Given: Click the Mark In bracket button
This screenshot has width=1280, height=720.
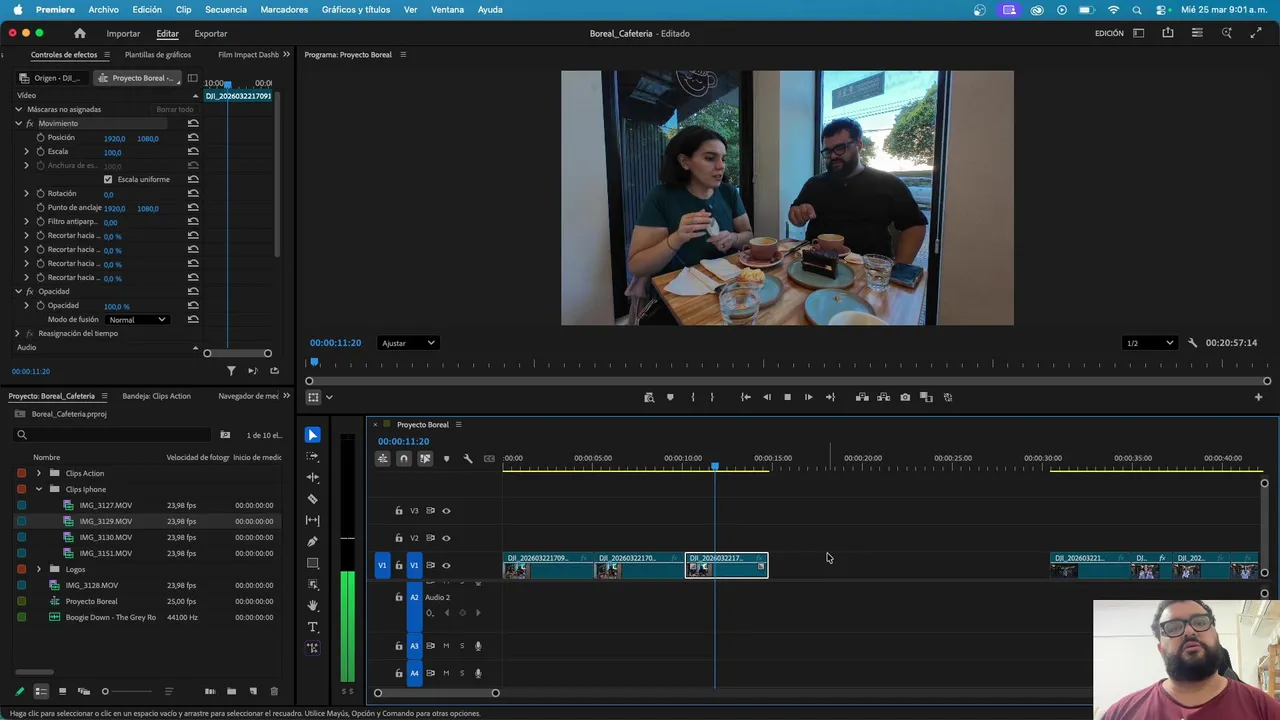Looking at the screenshot, I should click(x=692, y=397).
